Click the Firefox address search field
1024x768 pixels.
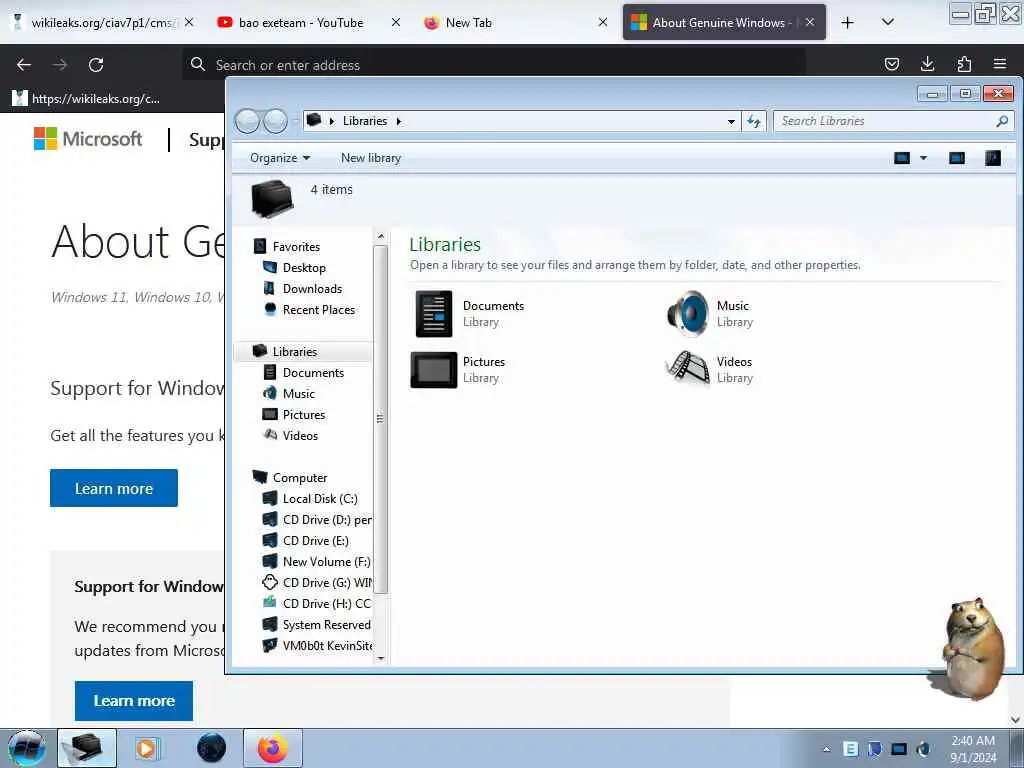pos(494,65)
